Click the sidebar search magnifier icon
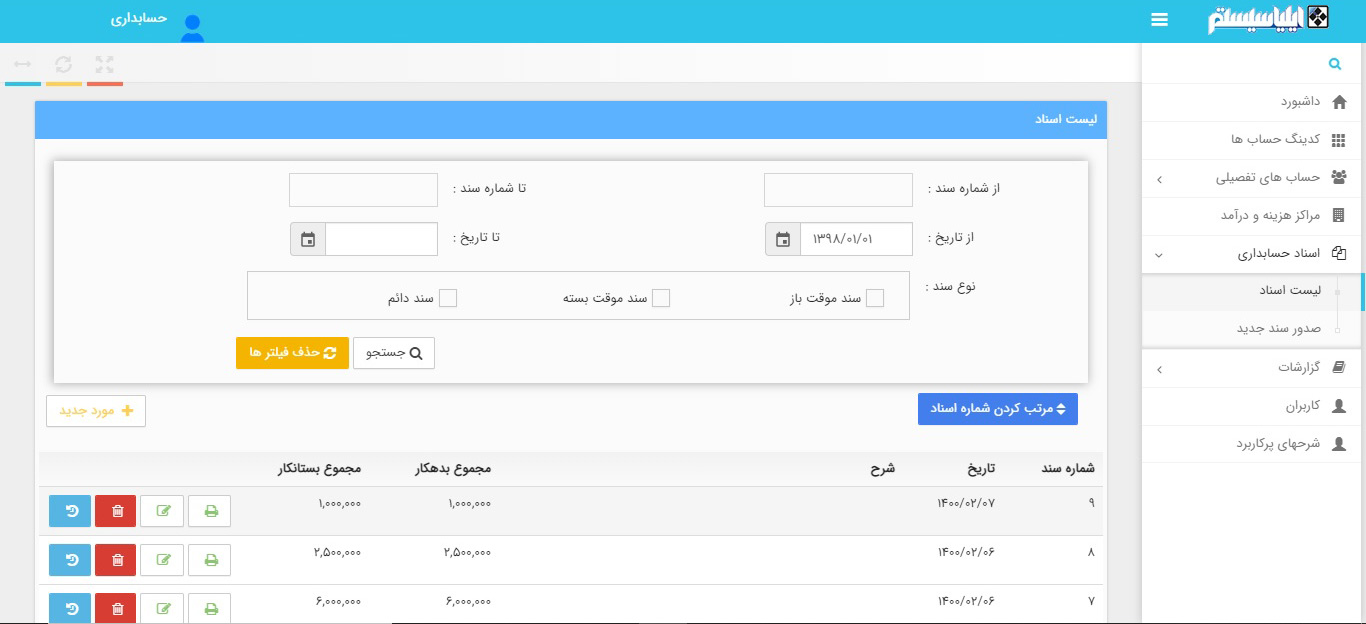The width and height of the screenshot is (1366, 624). [1334, 63]
